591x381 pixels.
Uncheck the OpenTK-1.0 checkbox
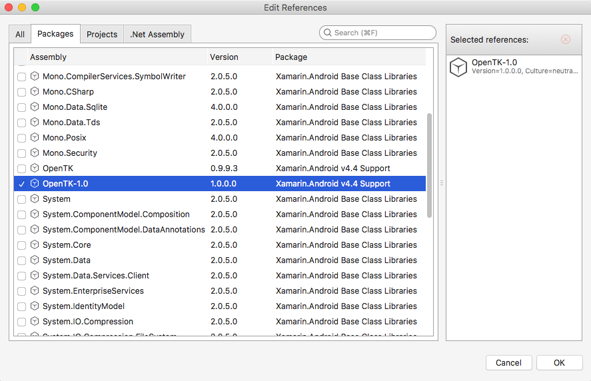coord(21,184)
